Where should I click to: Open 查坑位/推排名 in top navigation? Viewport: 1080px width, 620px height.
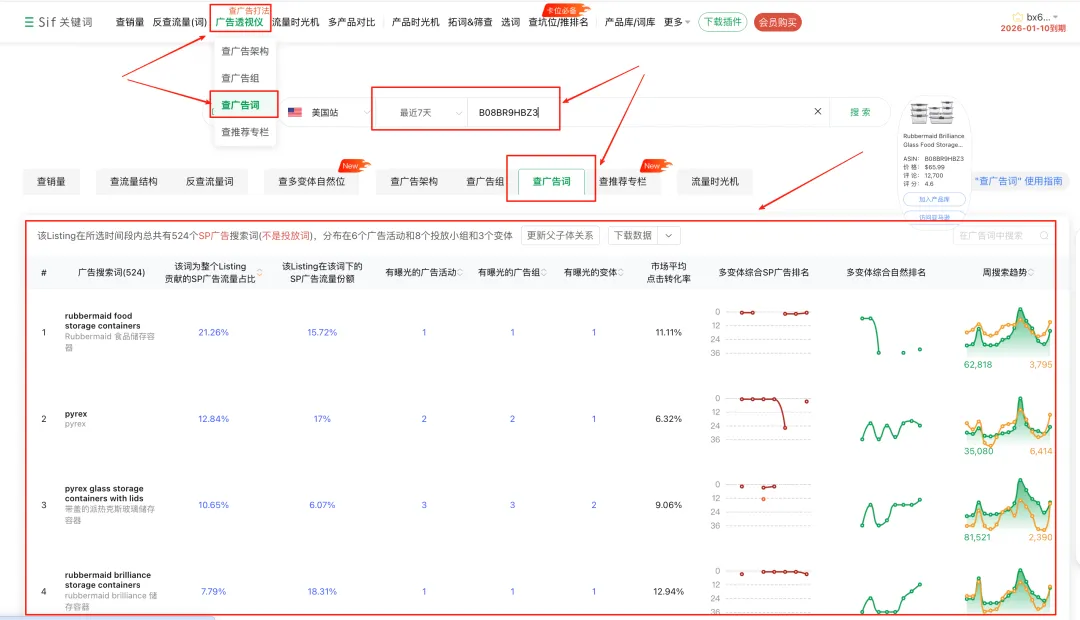558,22
